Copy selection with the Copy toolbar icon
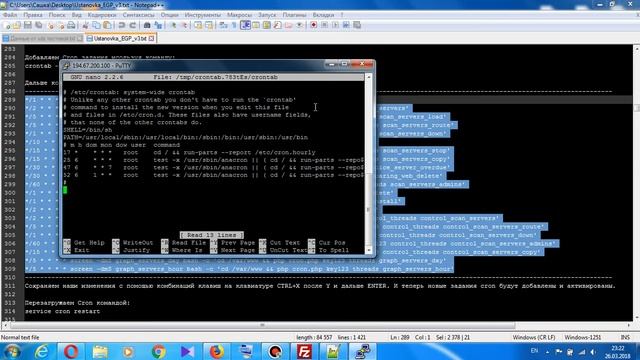Image resolution: width=640 pixels, height=360 pixels. pos(96,25)
